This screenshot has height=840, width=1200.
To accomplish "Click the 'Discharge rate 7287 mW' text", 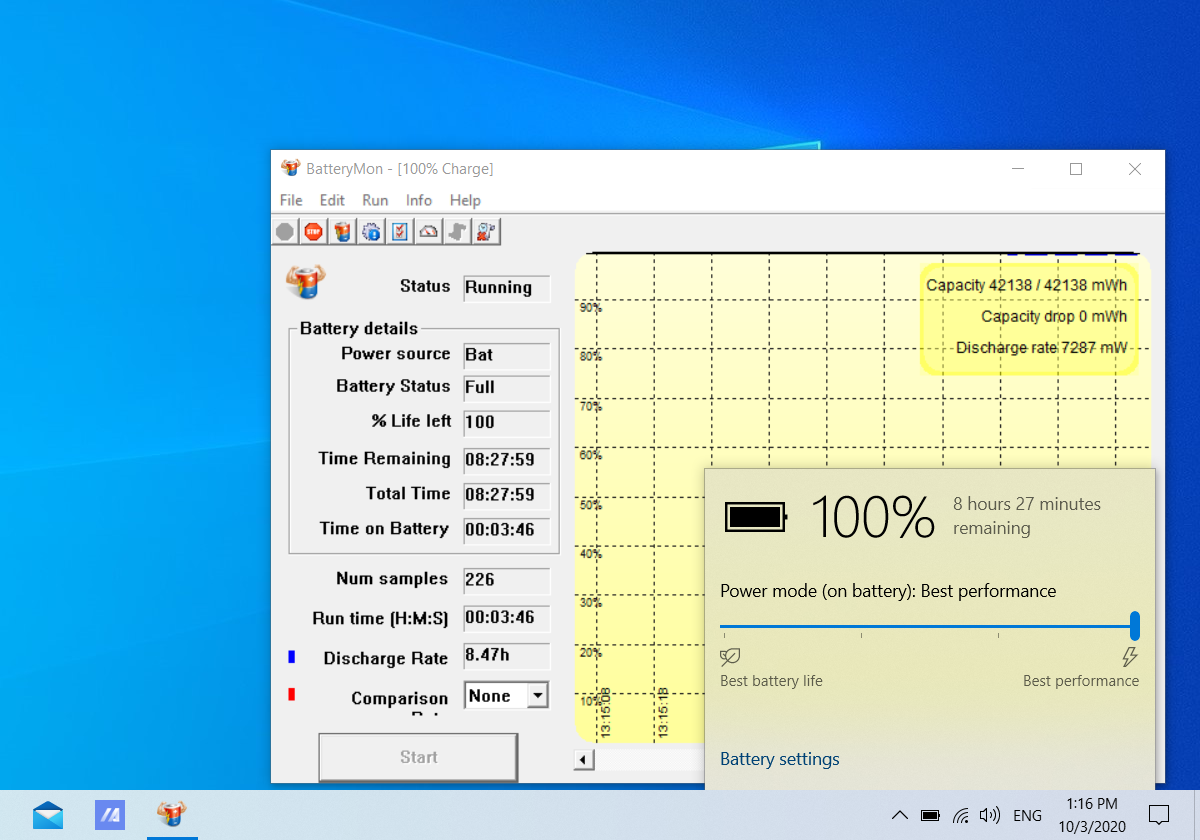I will [1041, 348].
